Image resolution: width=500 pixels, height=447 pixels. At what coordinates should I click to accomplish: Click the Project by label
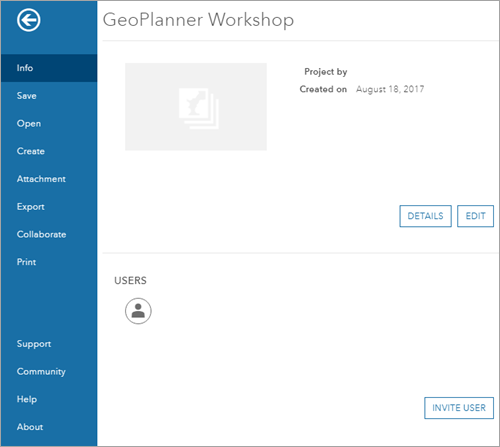[326, 72]
